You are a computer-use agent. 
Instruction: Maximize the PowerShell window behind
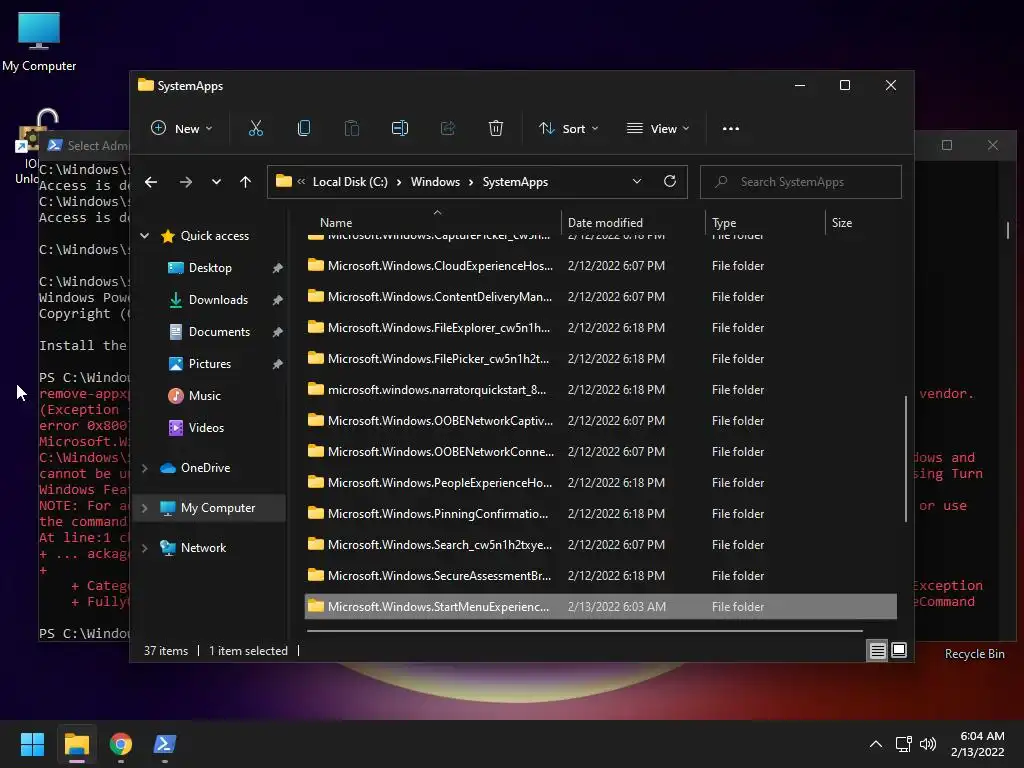point(947,145)
